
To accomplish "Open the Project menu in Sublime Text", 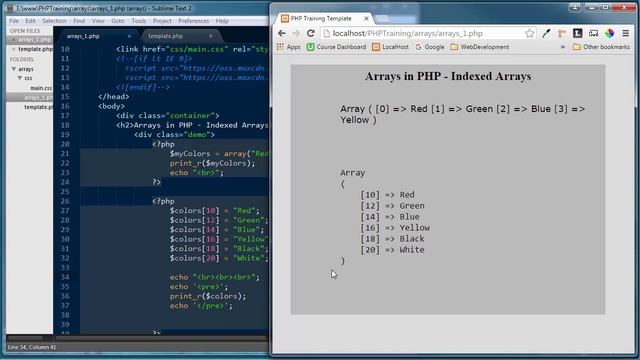I will pyautogui.click(x=162, y=21).
